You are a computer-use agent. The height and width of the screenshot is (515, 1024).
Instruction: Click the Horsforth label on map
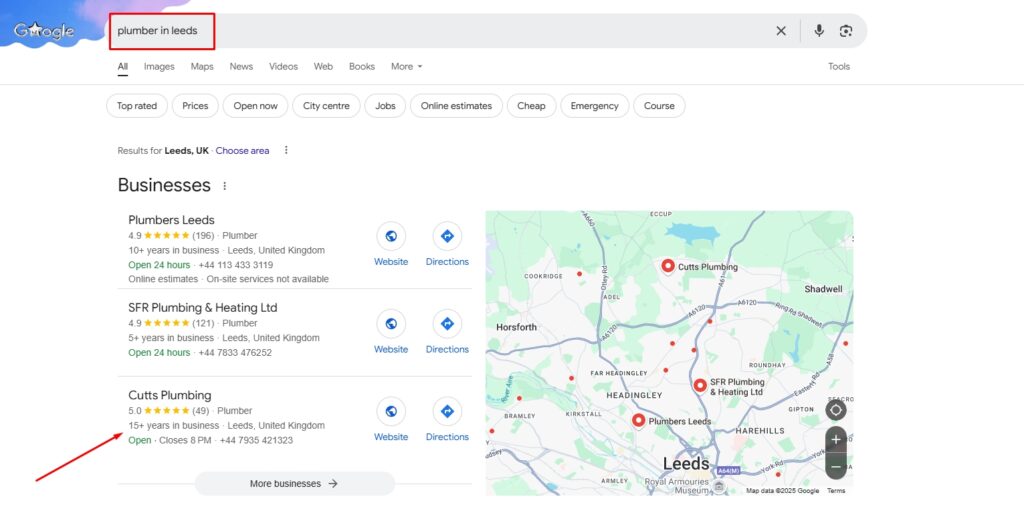coord(517,327)
